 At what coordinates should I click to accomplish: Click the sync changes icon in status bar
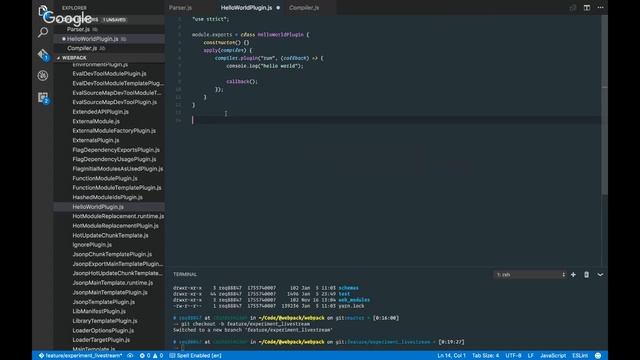(130, 356)
